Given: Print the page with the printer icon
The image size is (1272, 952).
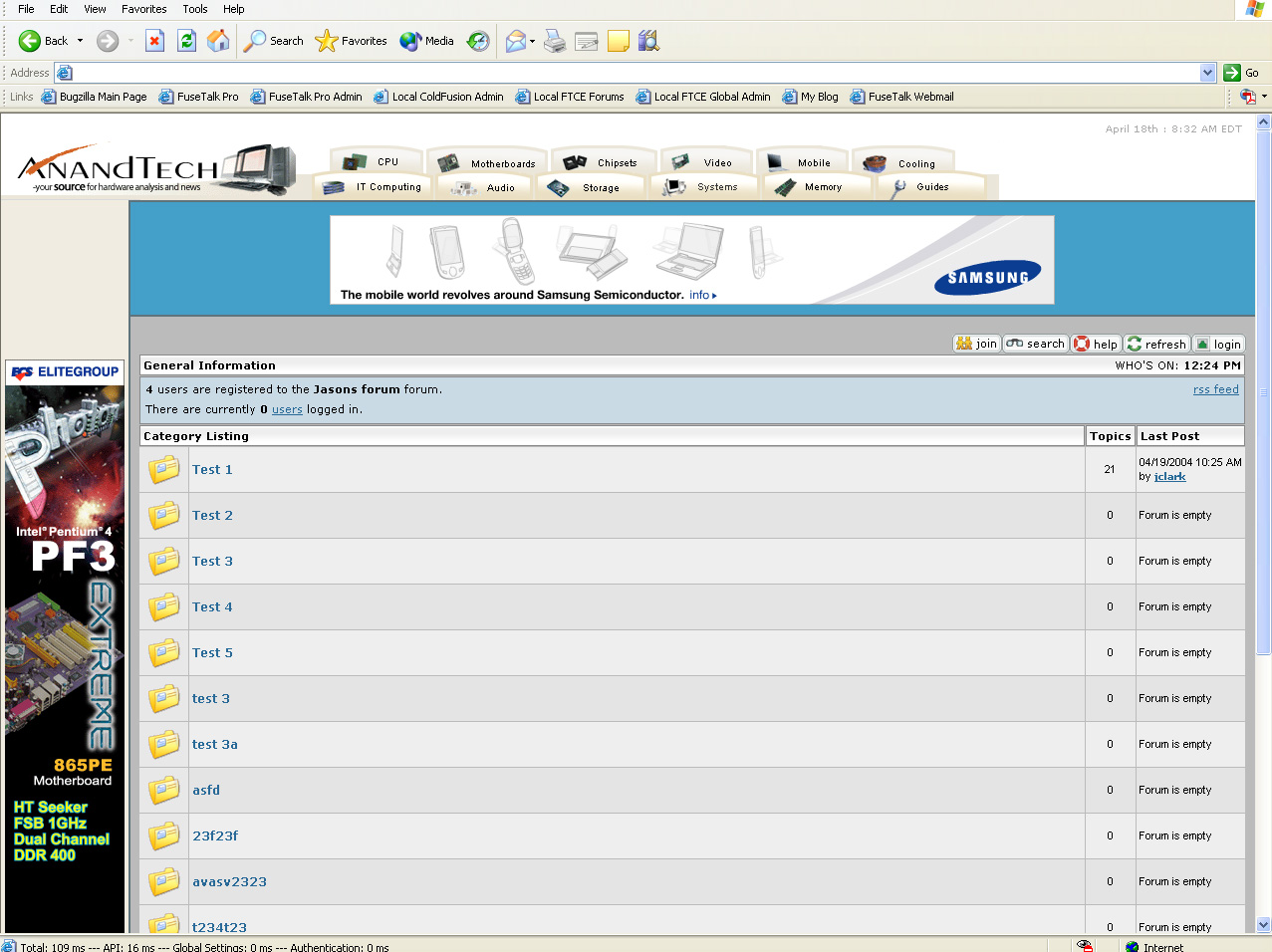Looking at the screenshot, I should (x=555, y=41).
